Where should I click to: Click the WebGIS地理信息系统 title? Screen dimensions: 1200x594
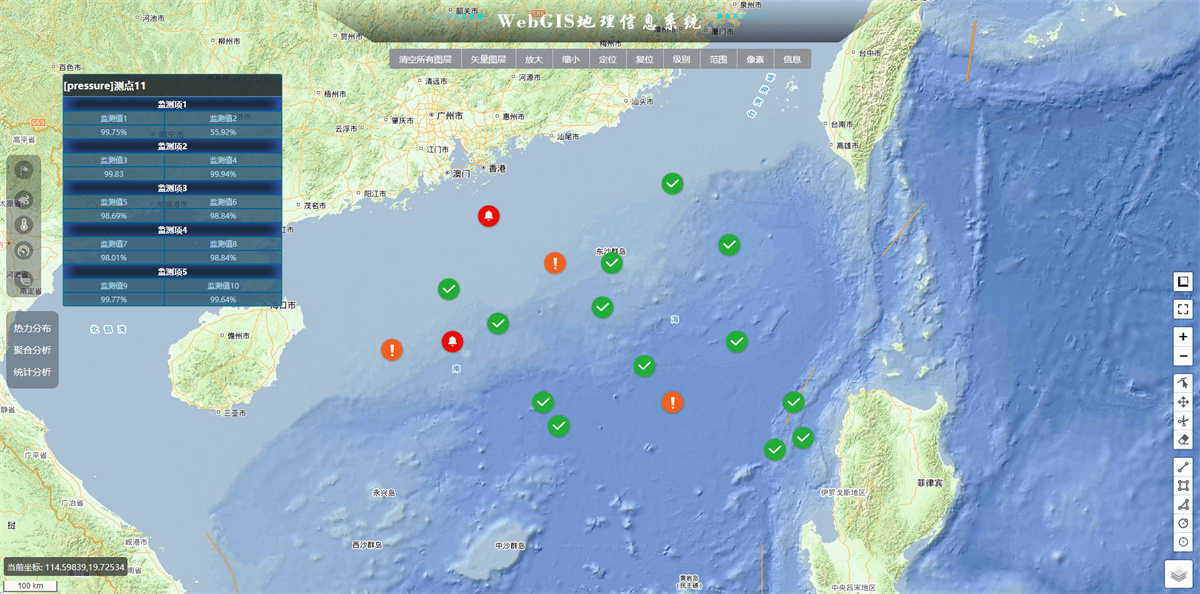click(599, 21)
